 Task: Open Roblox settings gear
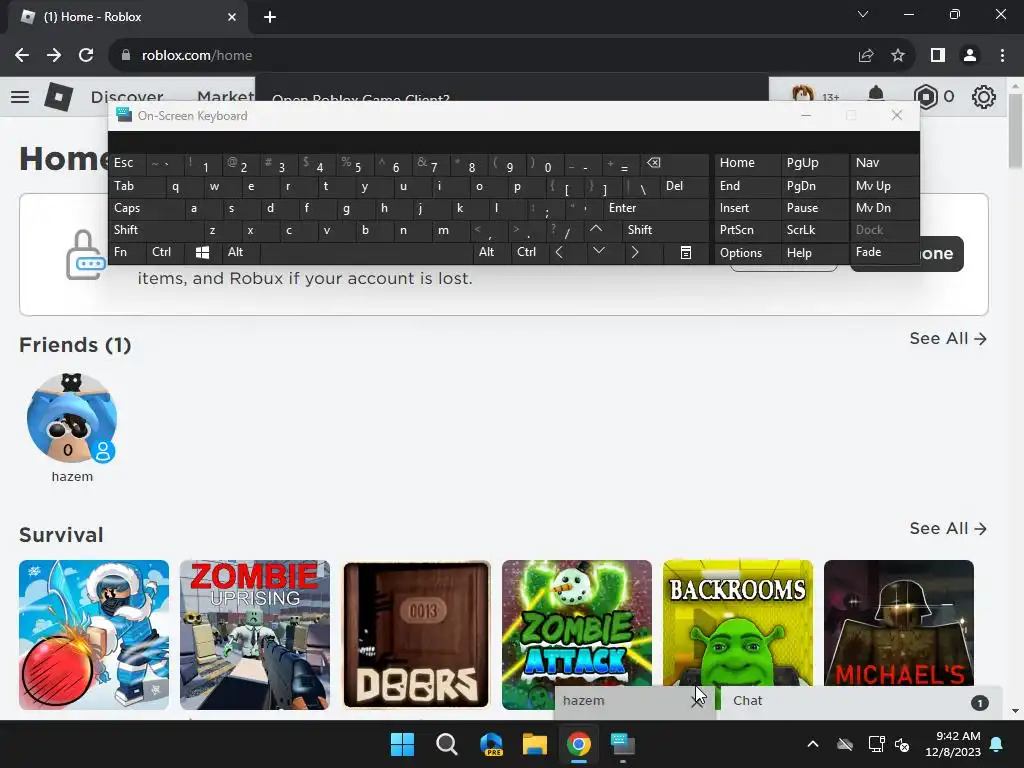pyautogui.click(x=984, y=97)
